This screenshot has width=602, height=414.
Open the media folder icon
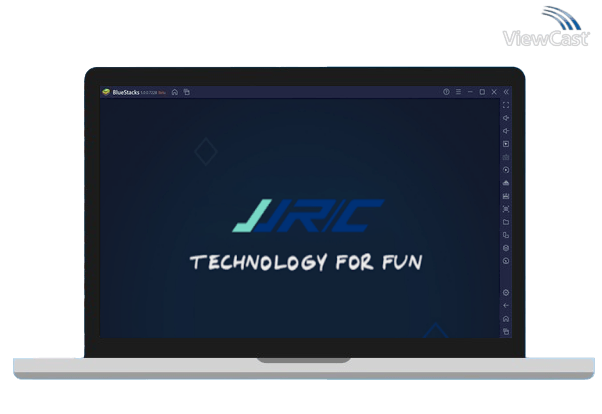(506, 222)
